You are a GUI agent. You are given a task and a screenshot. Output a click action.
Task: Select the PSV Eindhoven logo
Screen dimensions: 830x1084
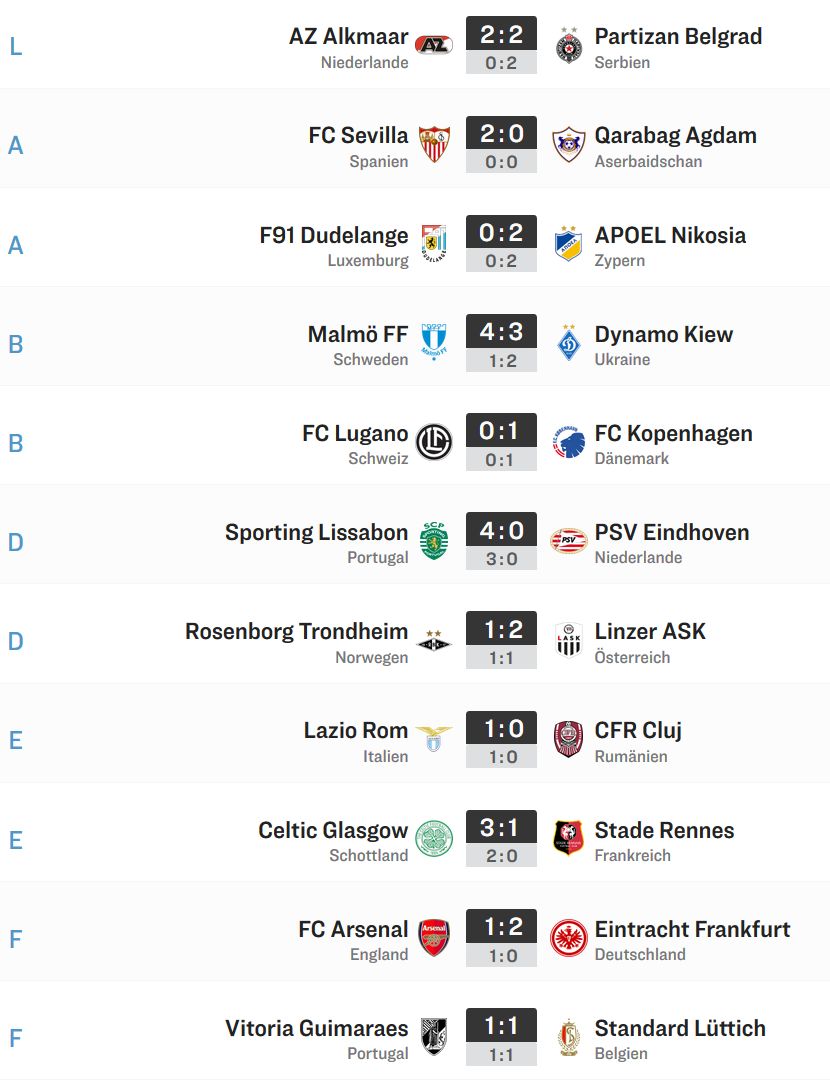(569, 541)
